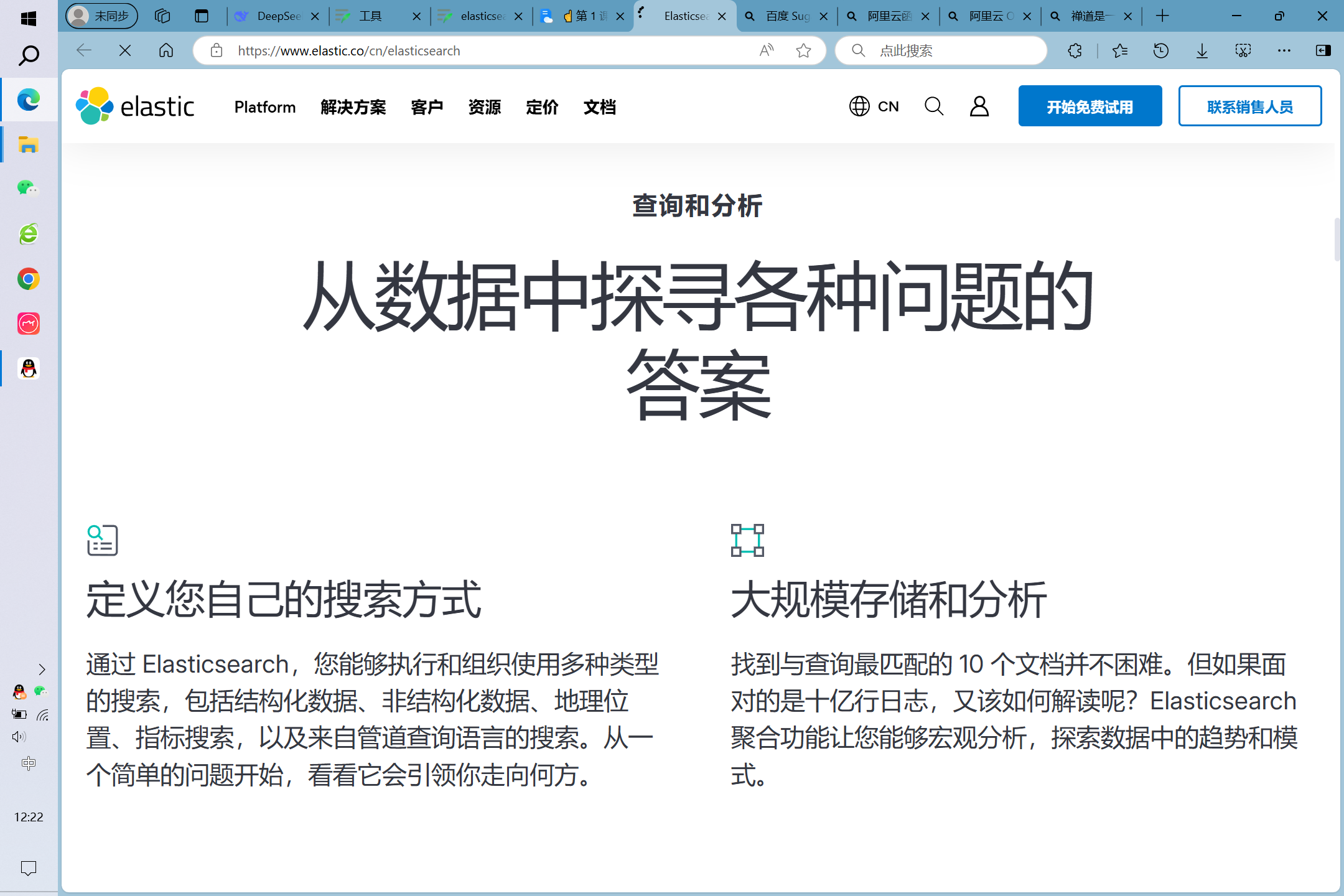Viewport: 1344px width, 896px height.
Task: Click the 联系销售人员 button
Action: (x=1250, y=106)
